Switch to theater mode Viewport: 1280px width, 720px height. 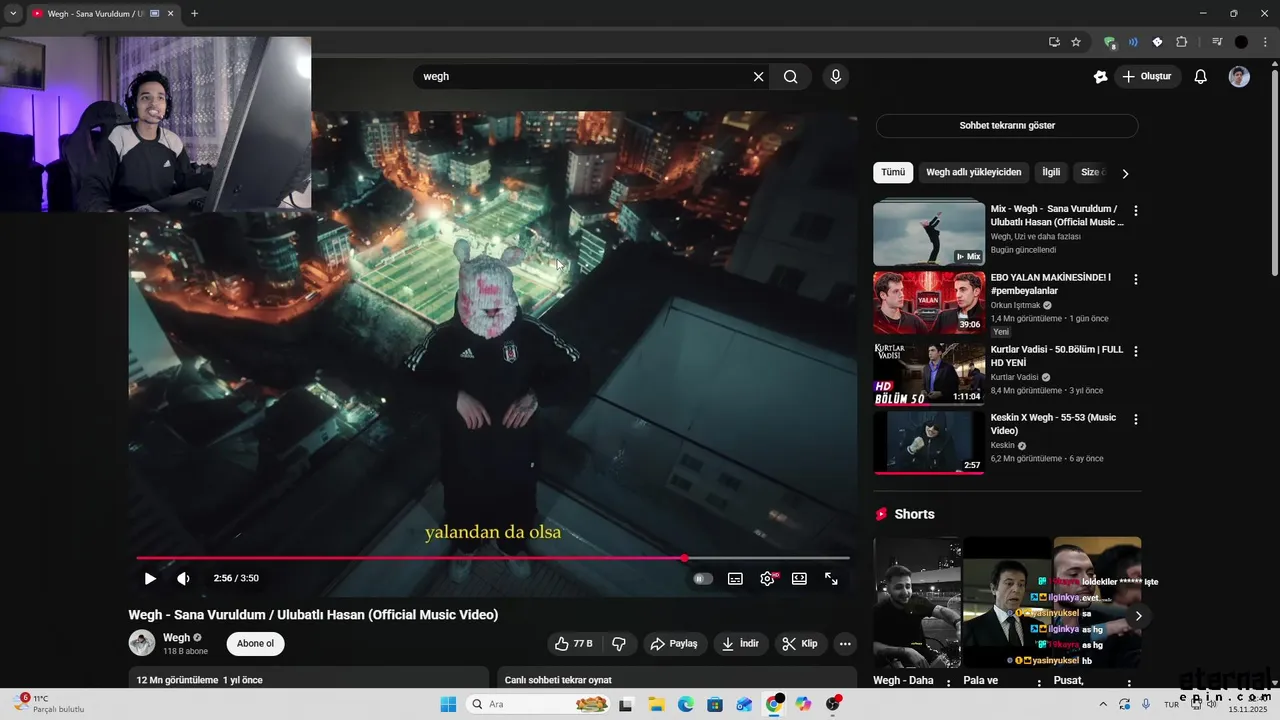[x=799, y=578]
